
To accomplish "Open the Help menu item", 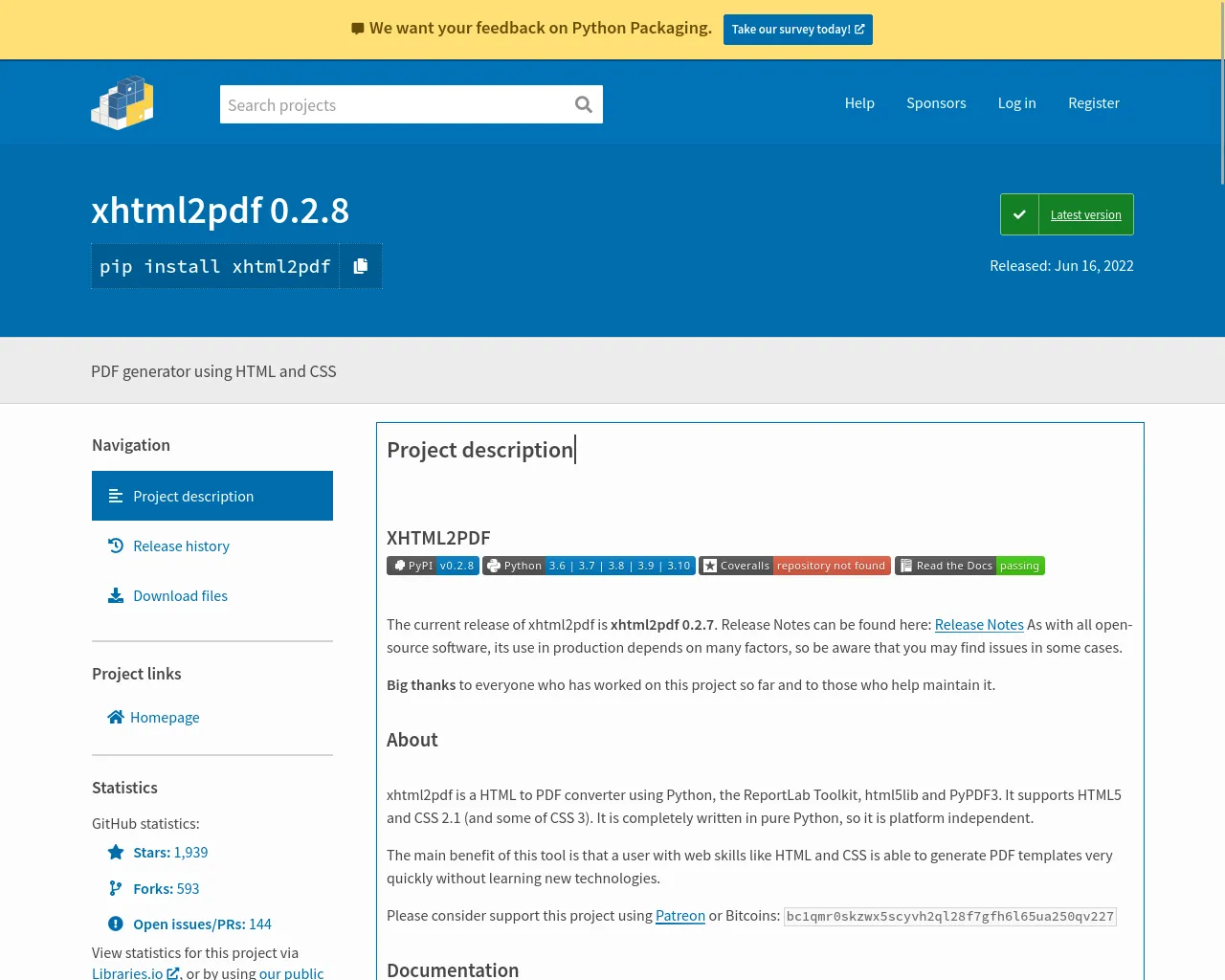I will tap(859, 103).
